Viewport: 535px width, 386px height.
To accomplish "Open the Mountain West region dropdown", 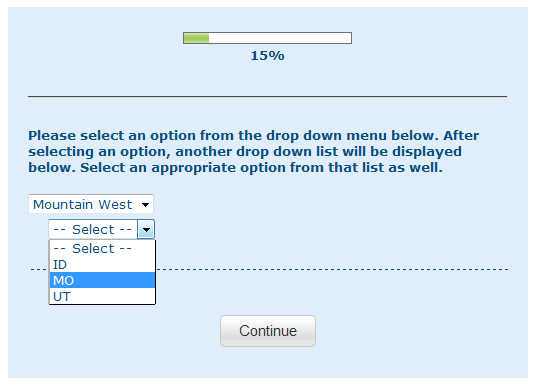I will click(91, 204).
